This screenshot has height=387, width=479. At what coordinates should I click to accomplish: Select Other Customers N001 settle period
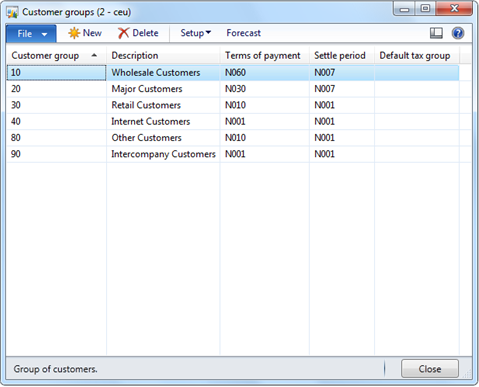tap(342, 138)
